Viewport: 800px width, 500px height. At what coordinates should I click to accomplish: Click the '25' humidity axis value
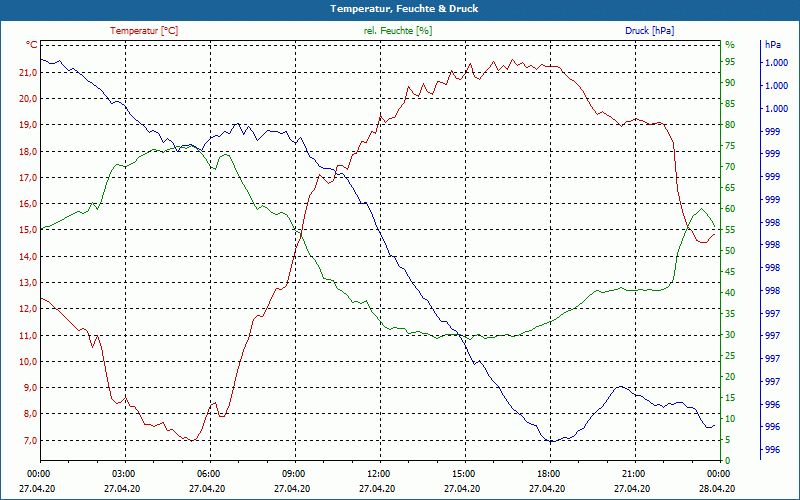730,356
